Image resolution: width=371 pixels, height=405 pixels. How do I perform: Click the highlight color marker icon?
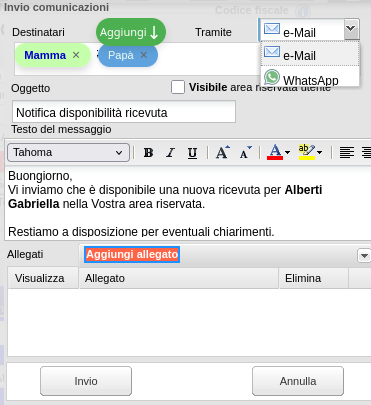(x=307, y=152)
